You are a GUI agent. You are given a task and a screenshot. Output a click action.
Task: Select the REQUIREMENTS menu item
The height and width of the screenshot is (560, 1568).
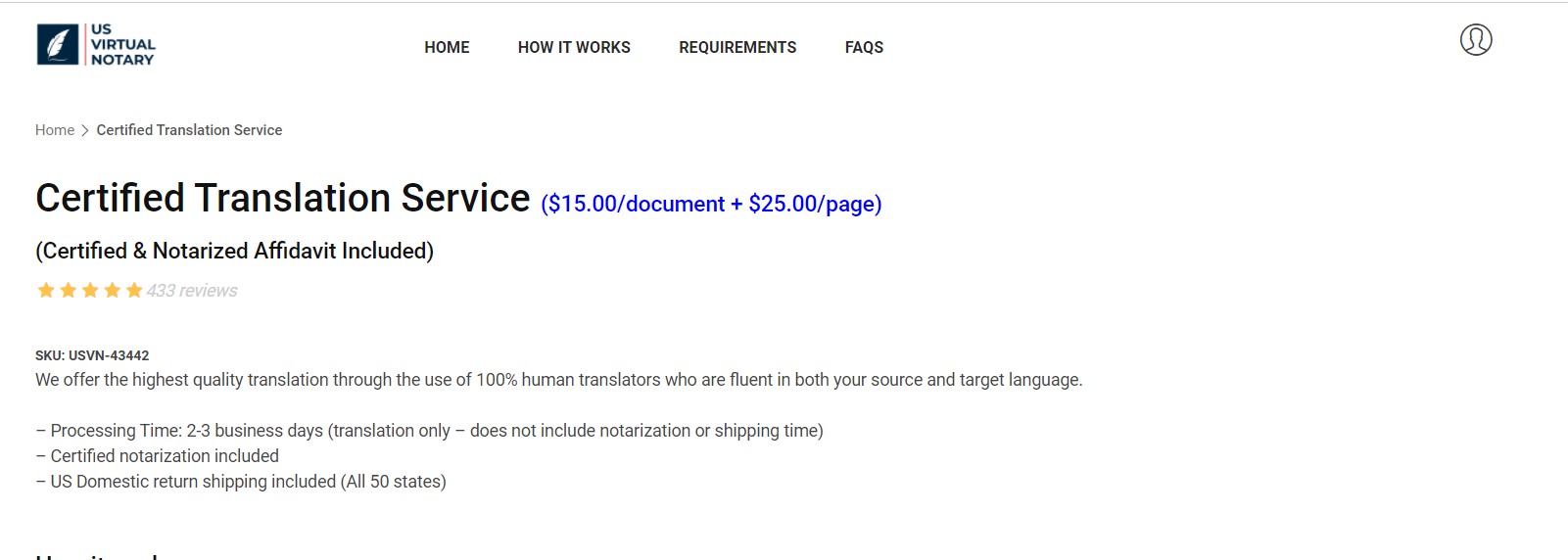pos(737,47)
